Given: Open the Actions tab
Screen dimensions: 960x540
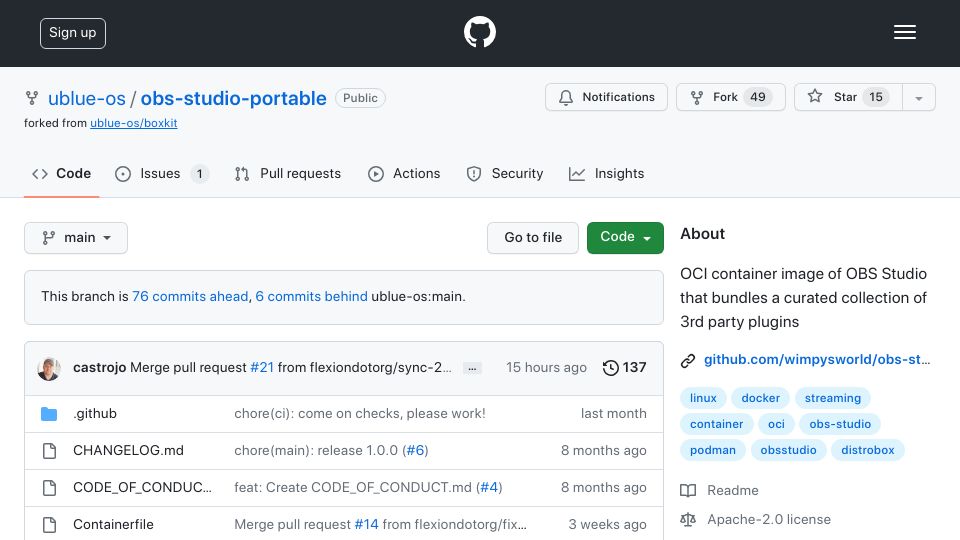Looking at the screenshot, I should click(x=404, y=174).
